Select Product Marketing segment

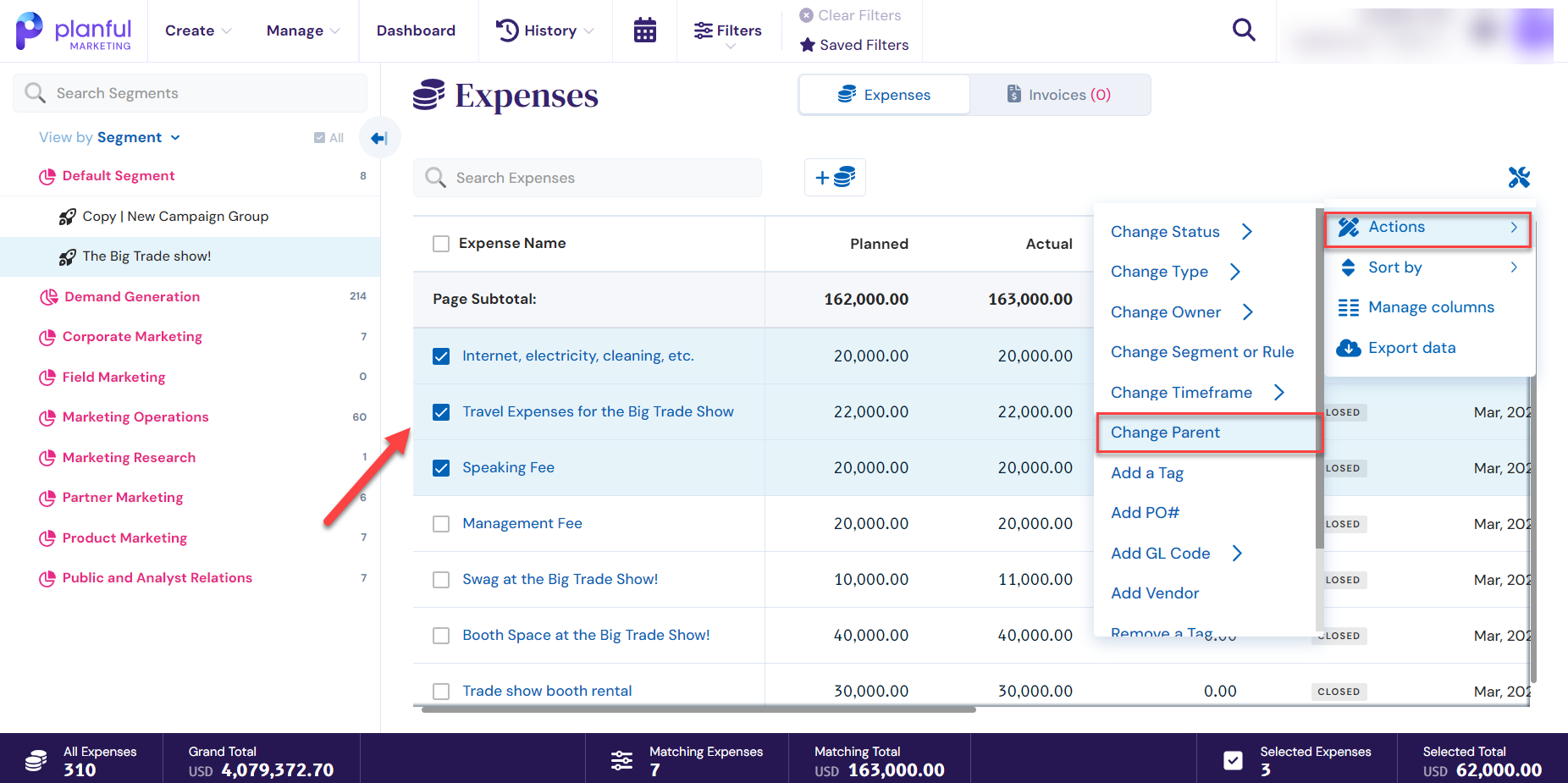(x=124, y=538)
